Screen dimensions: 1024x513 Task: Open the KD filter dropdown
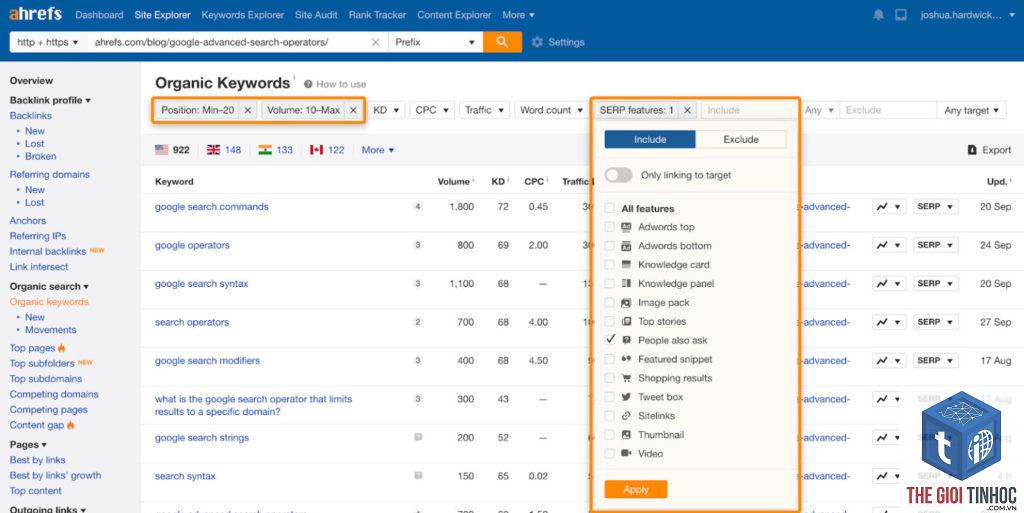pos(386,110)
